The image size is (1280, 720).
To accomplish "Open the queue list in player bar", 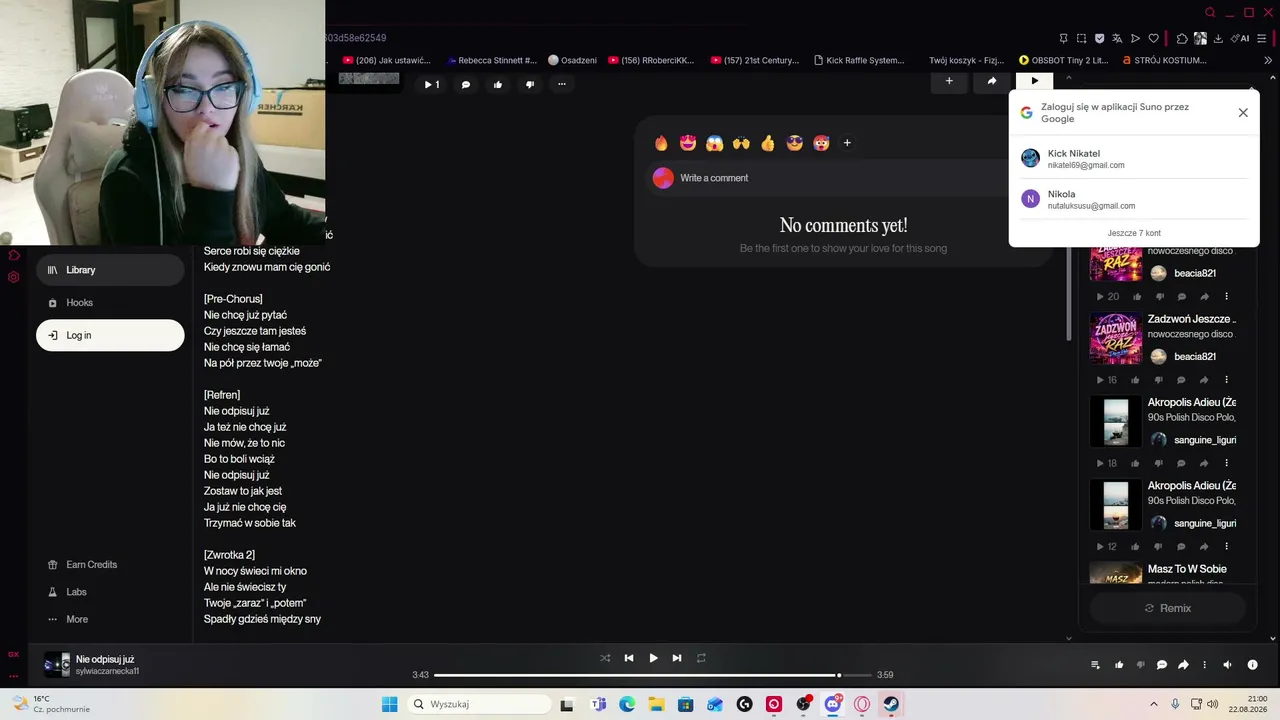I will click(1095, 665).
